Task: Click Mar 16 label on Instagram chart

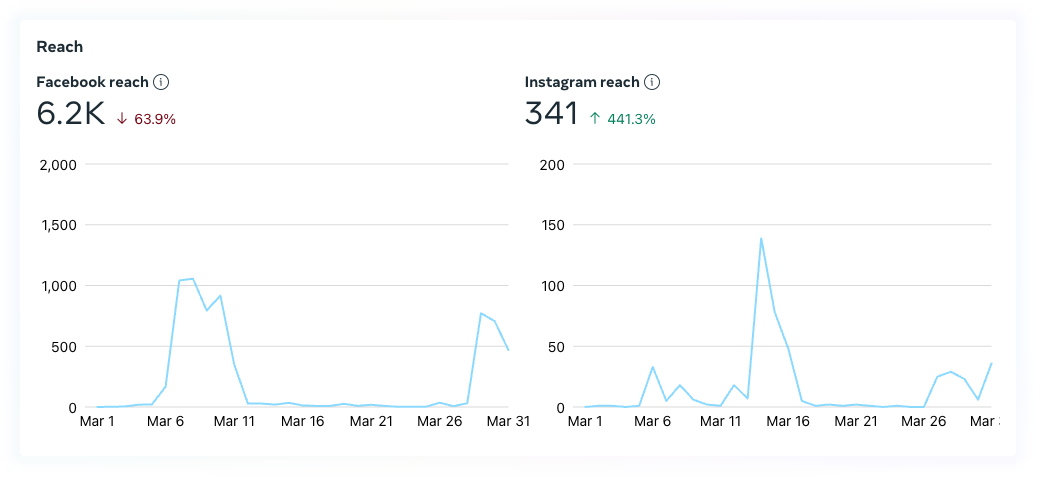Action: pyautogui.click(x=788, y=422)
